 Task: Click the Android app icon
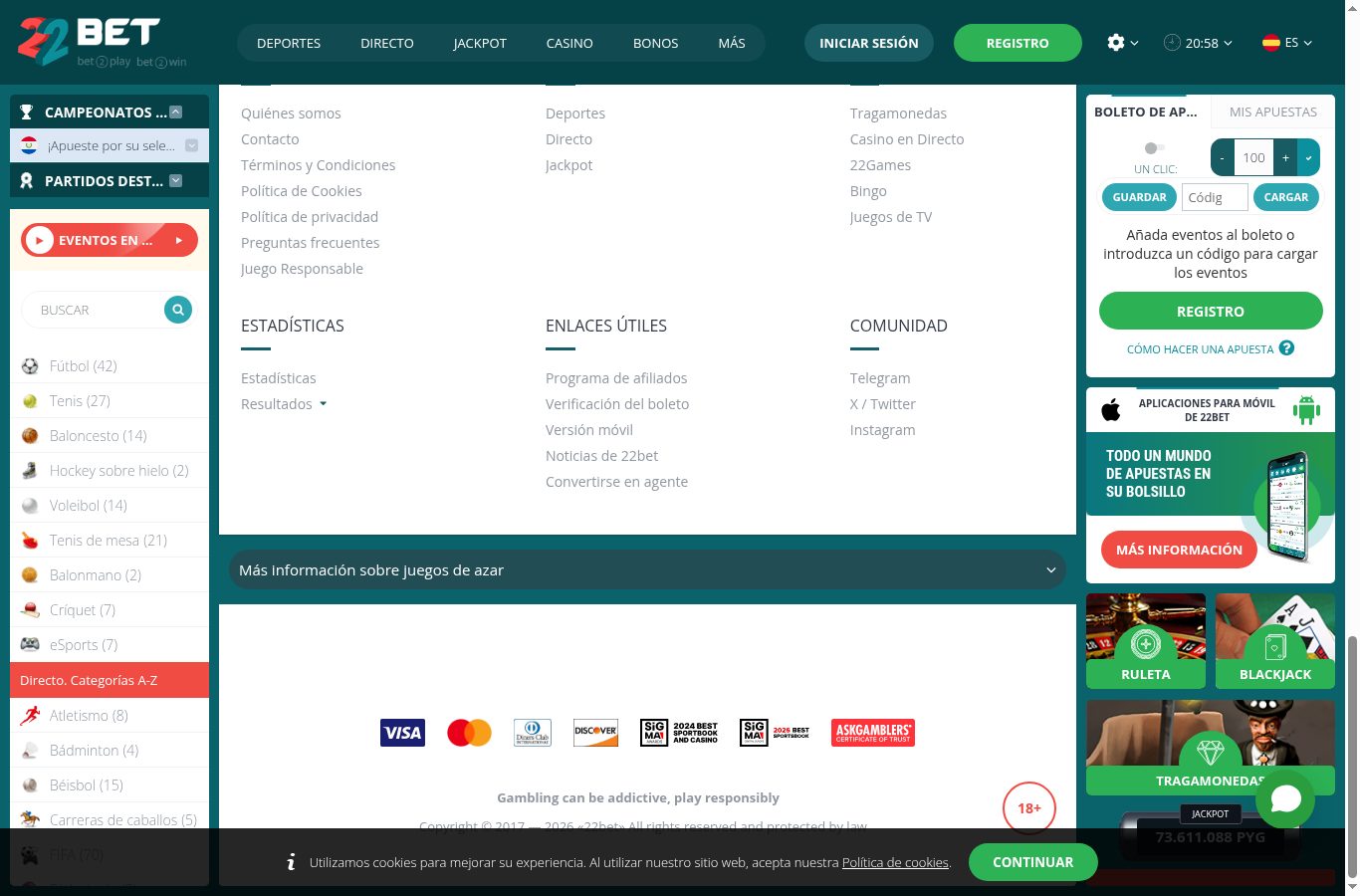point(1306,409)
